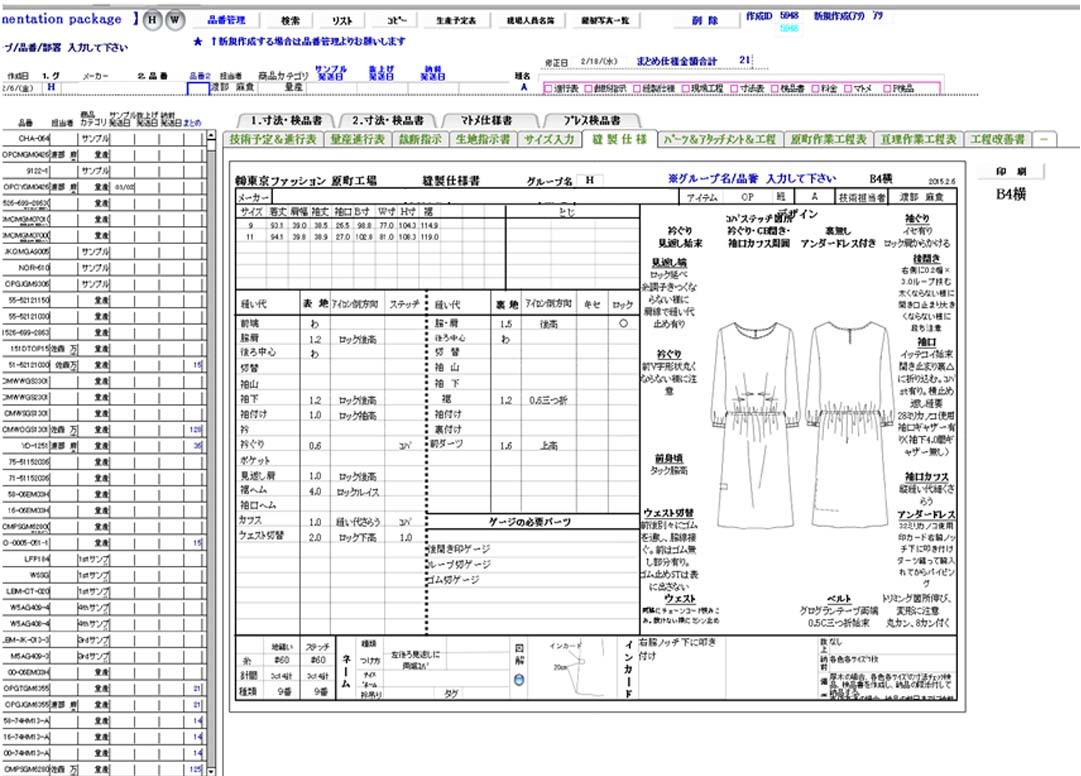This screenshot has height=776, width=1081.
Task: Open the プレス検品書 tab
Action: click(x=592, y=121)
